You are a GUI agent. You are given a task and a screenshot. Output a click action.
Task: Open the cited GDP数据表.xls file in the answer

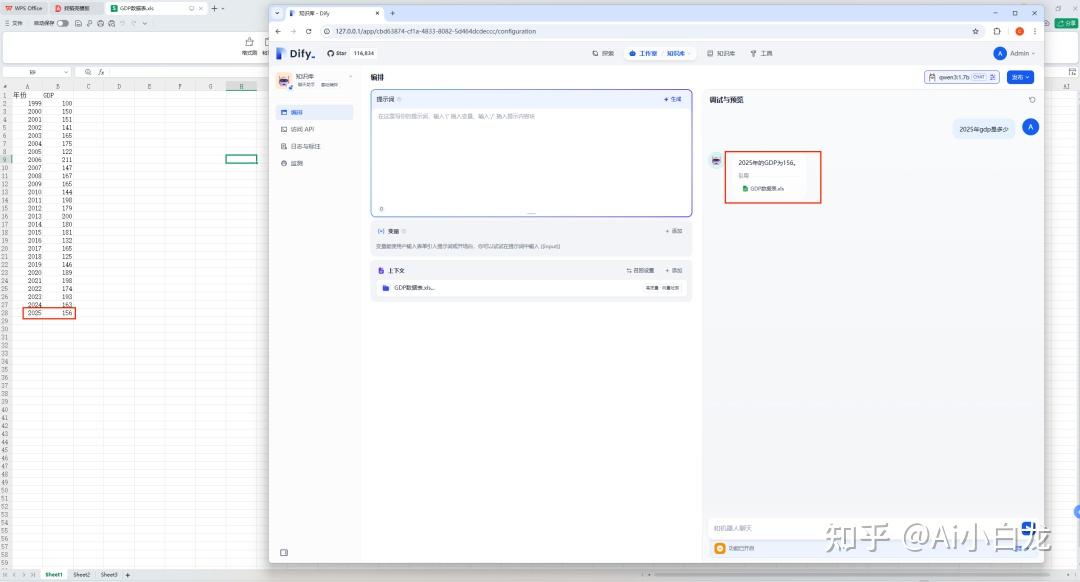[x=766, y=188]
